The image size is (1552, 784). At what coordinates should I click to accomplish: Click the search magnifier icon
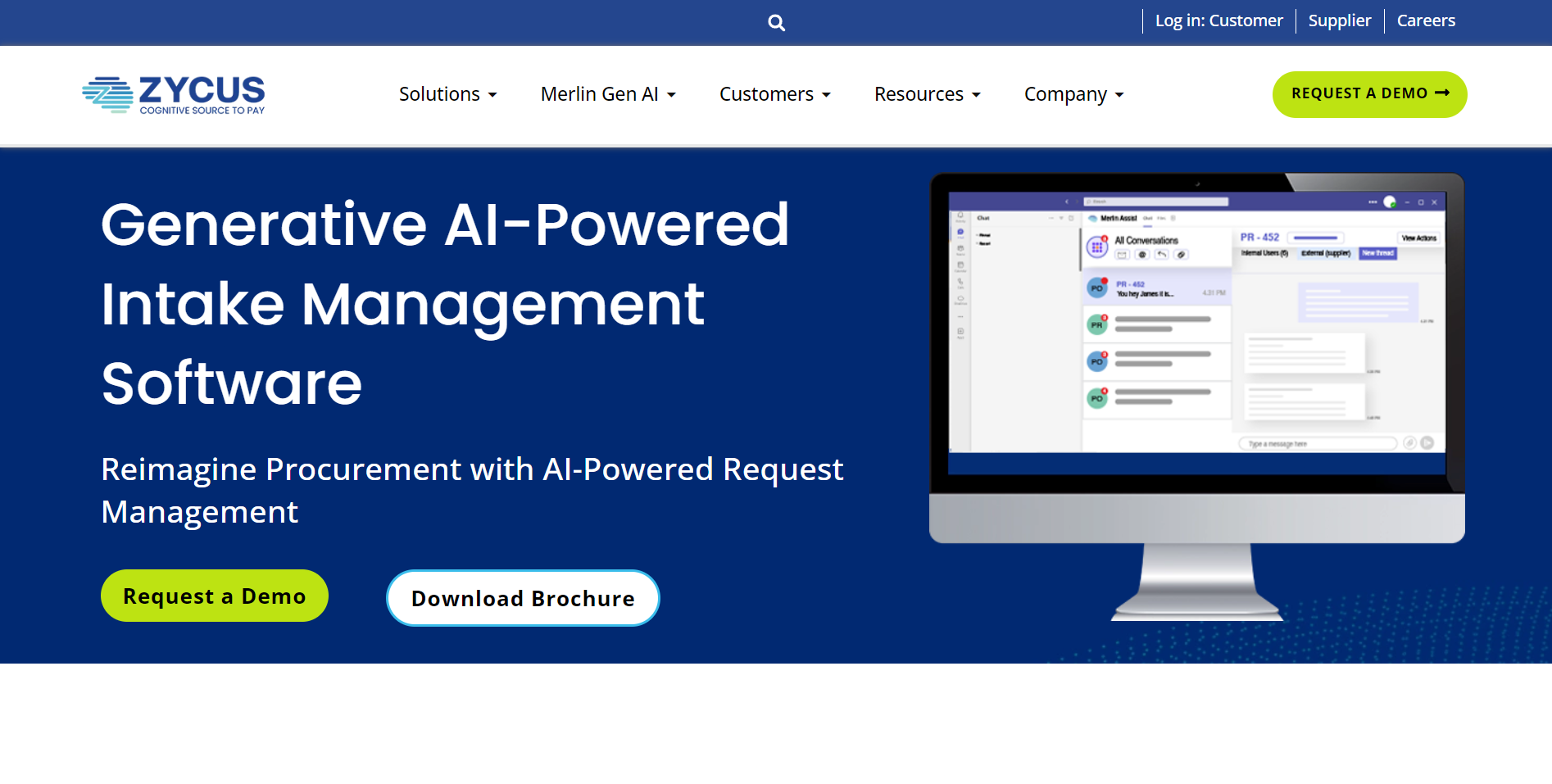tap(776, 23)
